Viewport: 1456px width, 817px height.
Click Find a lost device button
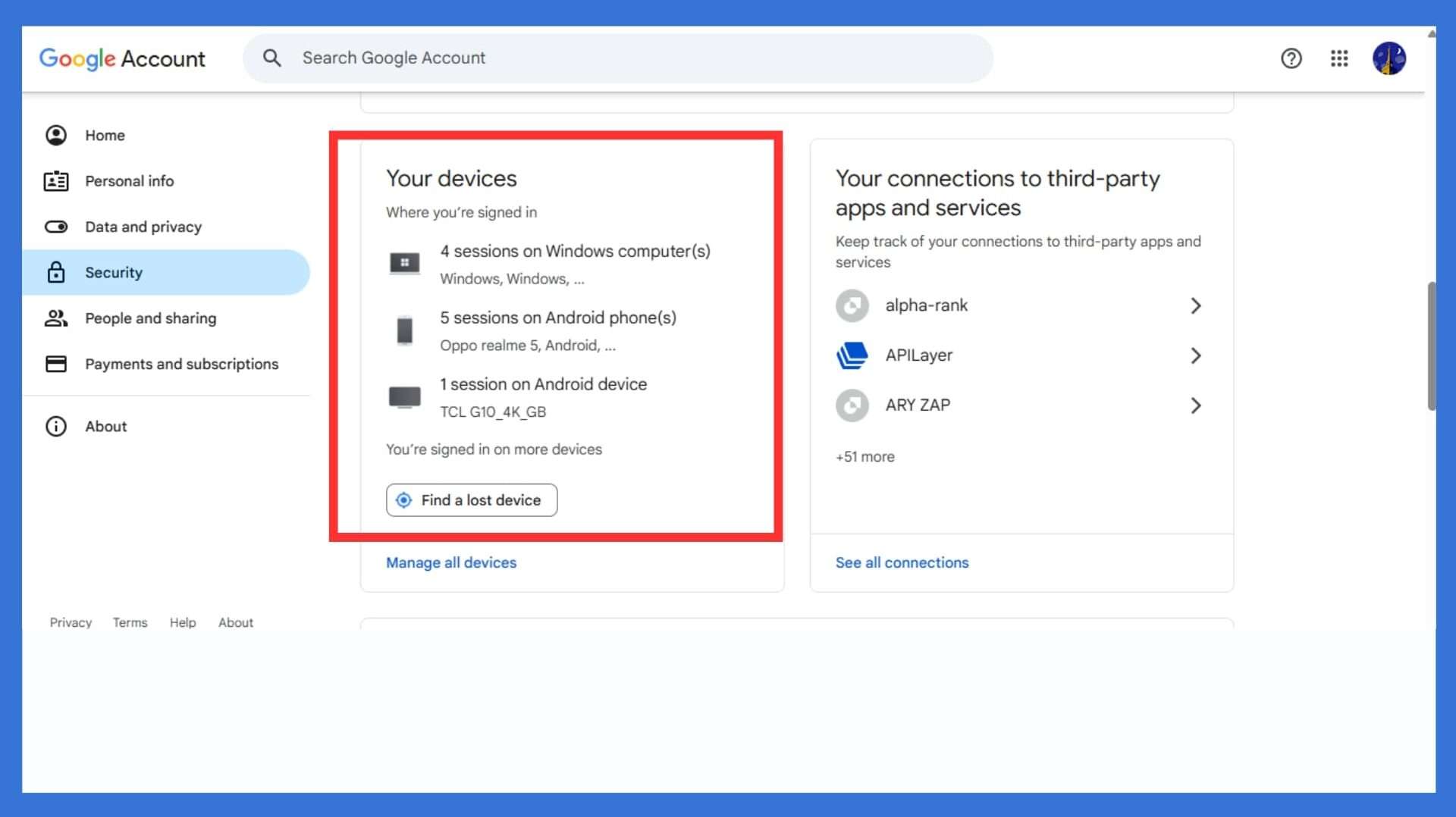pyautogui.click(x=472, y=500)
